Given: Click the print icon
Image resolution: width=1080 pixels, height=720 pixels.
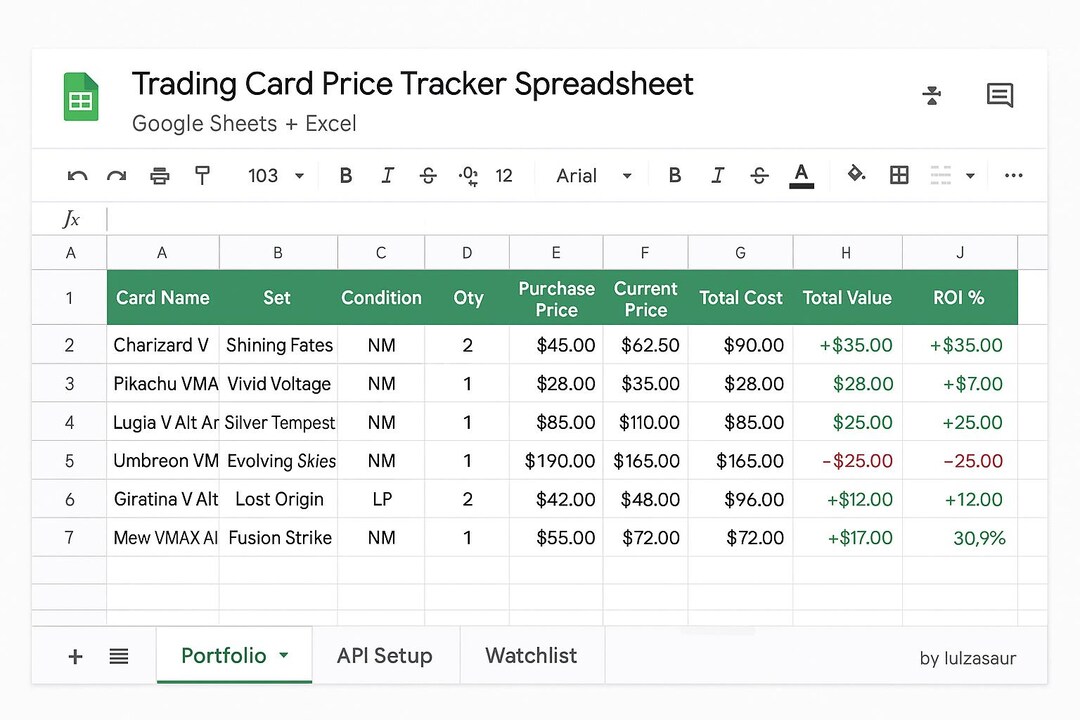Looking at the screenshot, I should [x=160, y=176].
